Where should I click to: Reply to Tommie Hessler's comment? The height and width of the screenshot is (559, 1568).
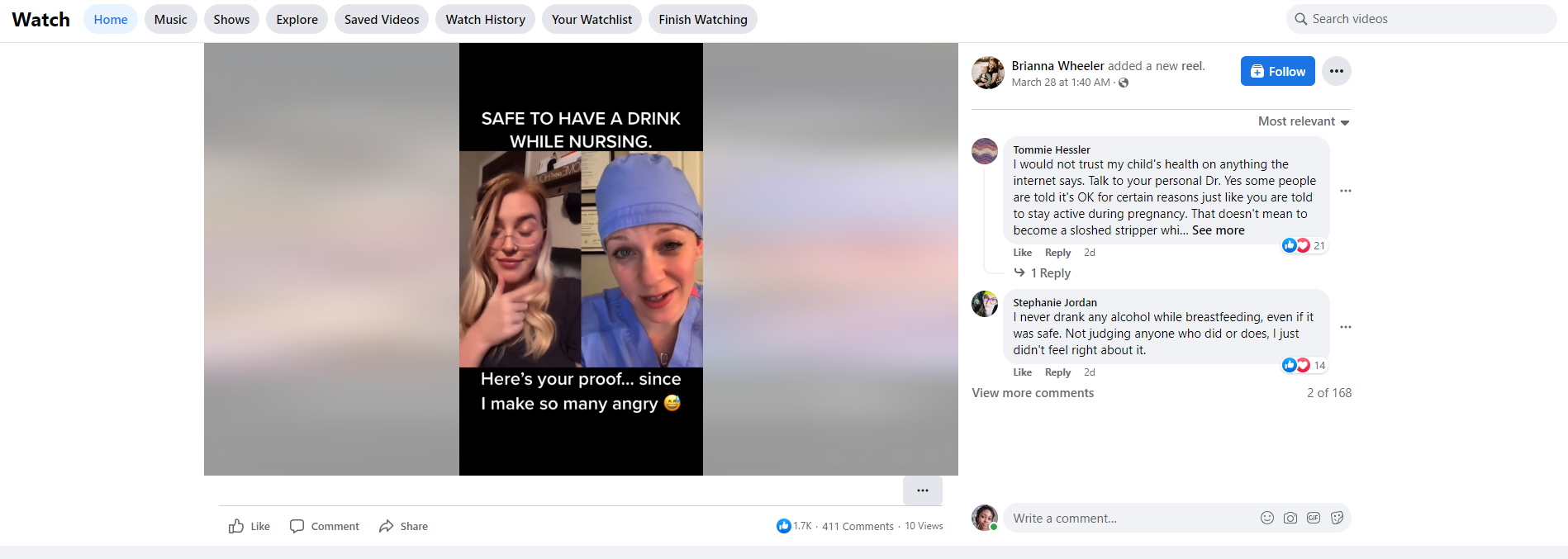pos(1057,253)
